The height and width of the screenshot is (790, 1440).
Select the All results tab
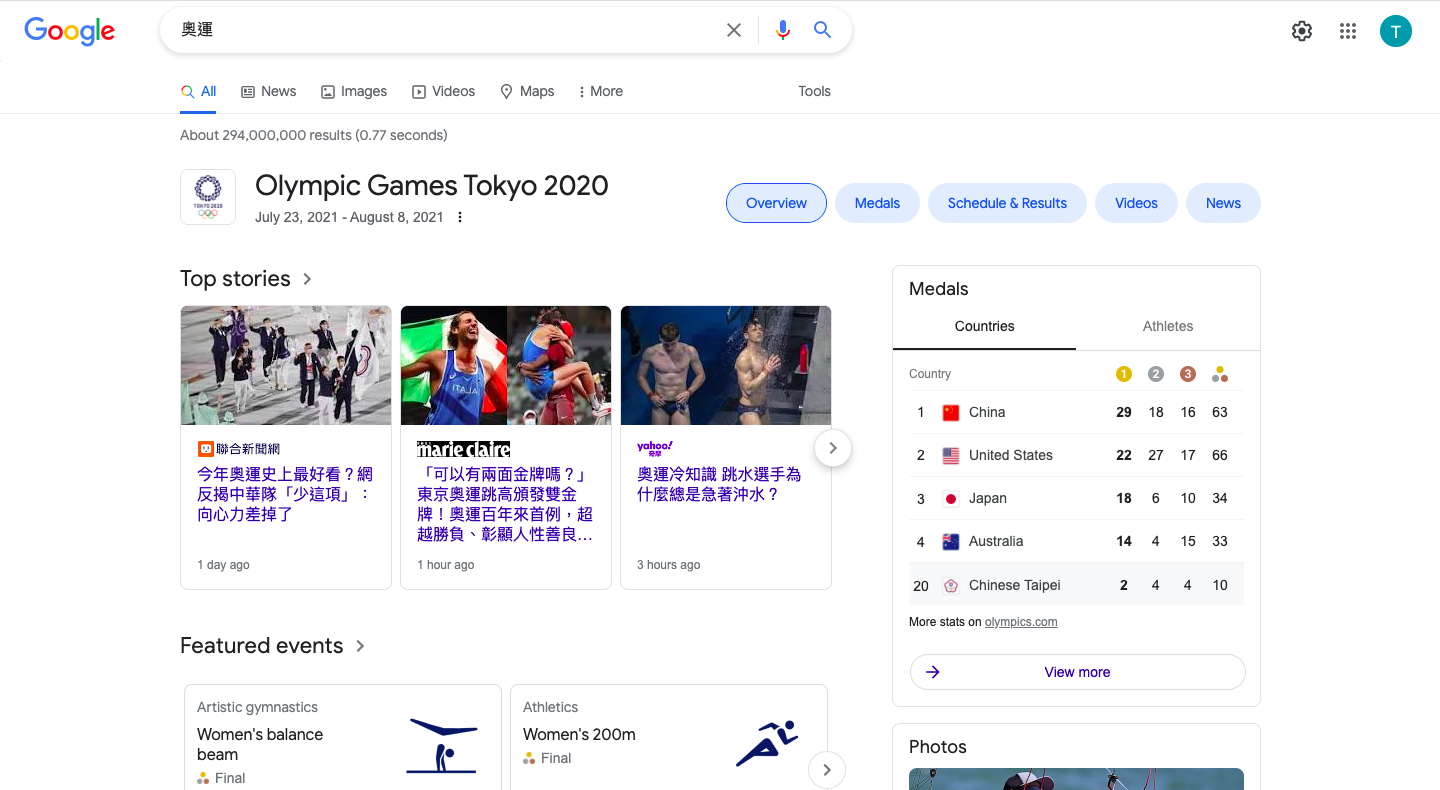[198, 91]
